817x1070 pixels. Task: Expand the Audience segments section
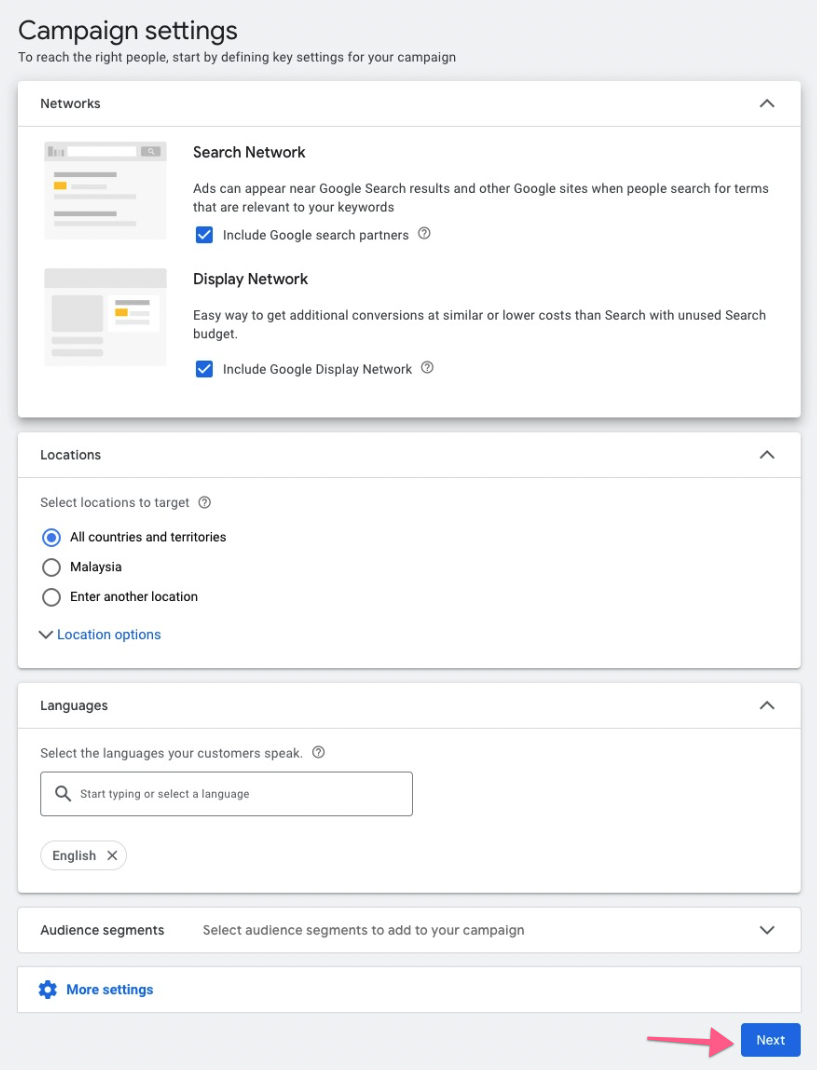coord(767,930)
